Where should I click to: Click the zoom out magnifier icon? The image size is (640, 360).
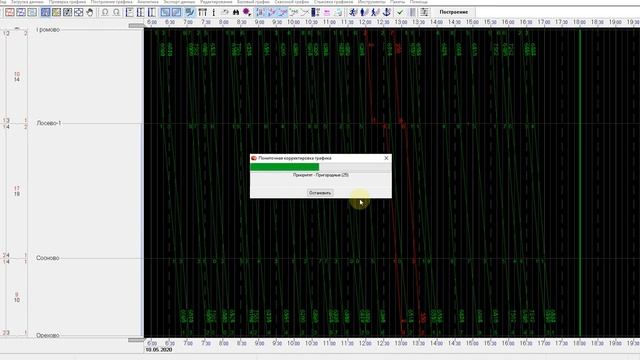point(116,12)
